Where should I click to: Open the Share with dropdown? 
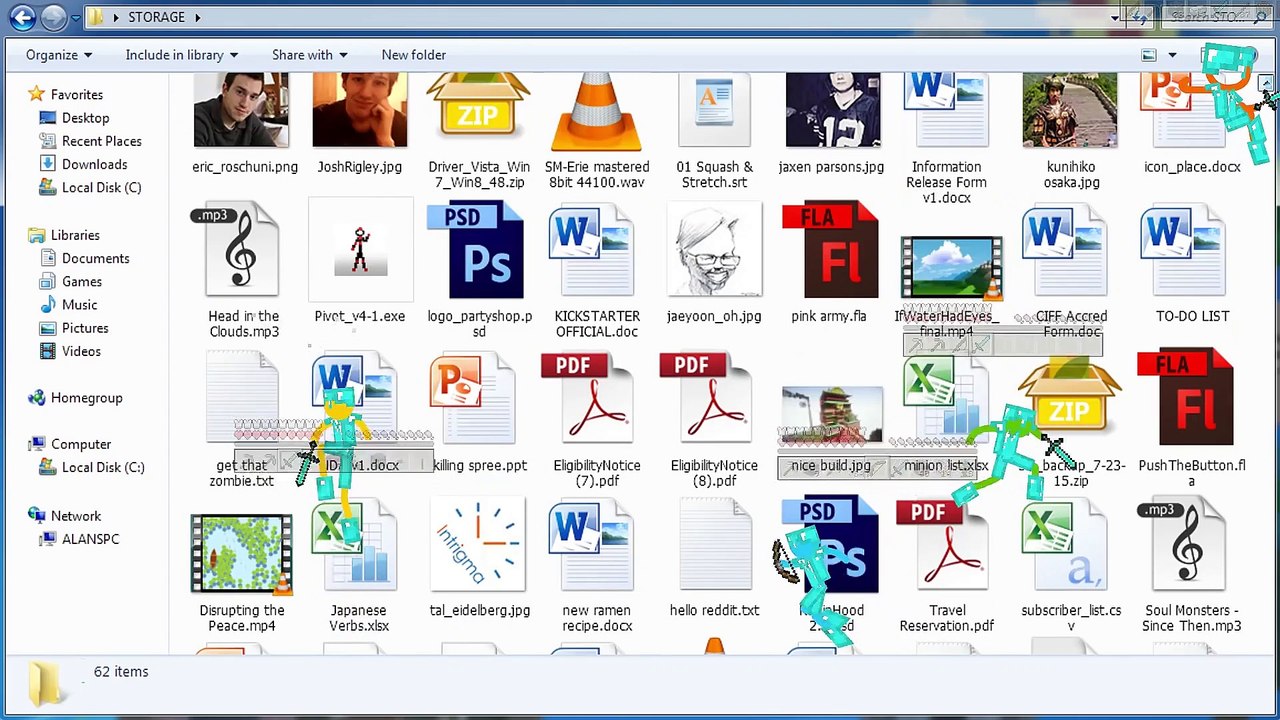[x=310, y=55]
